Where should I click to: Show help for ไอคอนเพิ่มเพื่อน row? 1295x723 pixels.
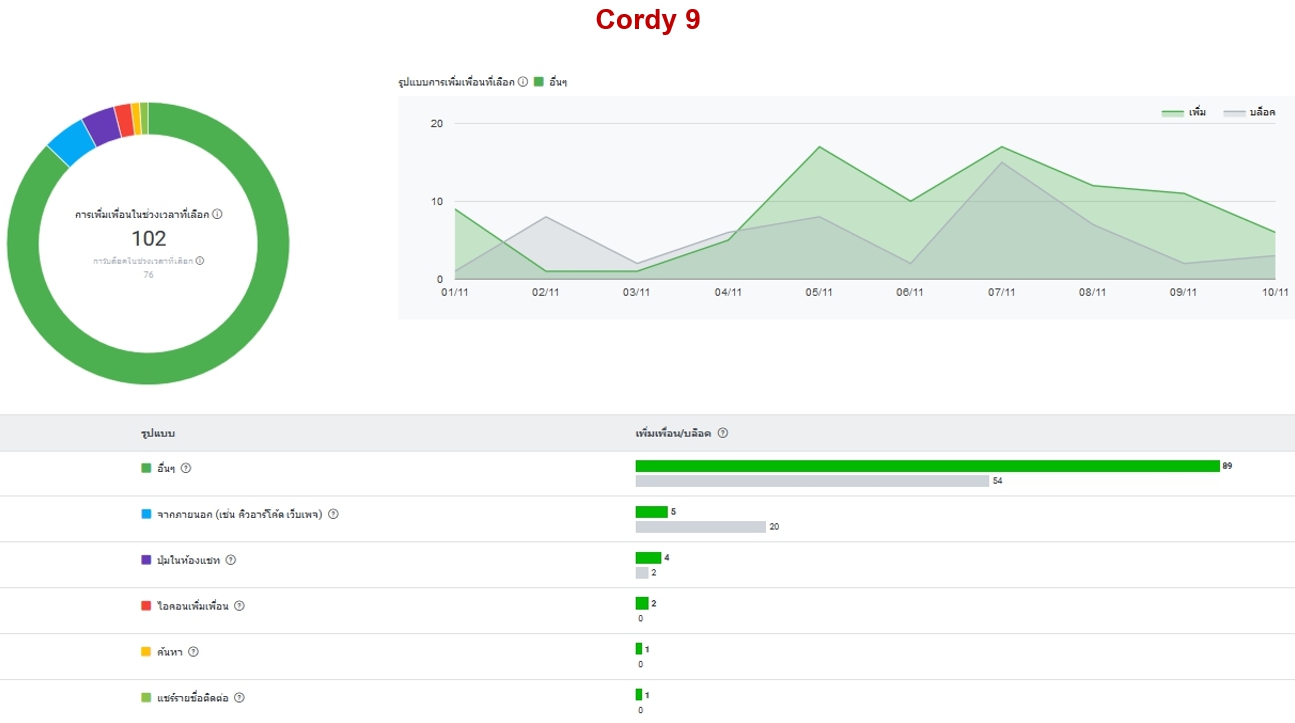tap(239, 606)
